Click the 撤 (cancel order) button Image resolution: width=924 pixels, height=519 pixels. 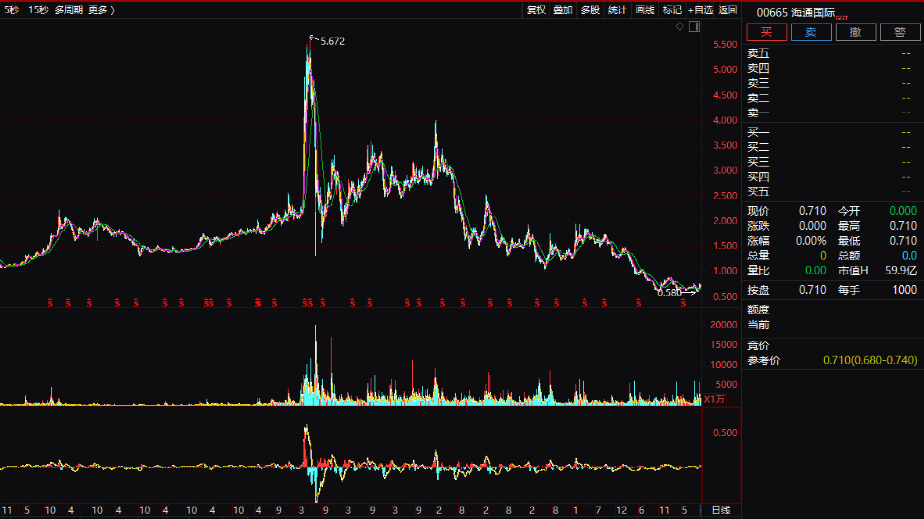[856, 32]
